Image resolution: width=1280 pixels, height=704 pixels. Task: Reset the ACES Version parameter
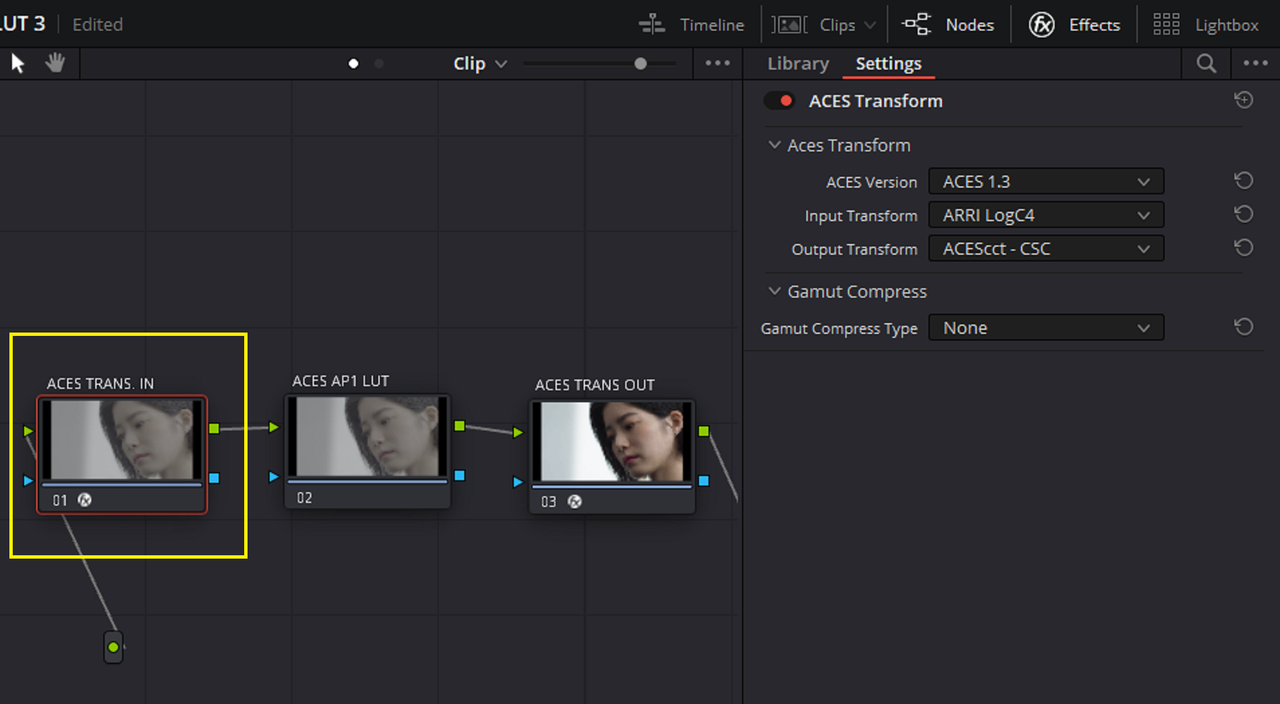1244,181
